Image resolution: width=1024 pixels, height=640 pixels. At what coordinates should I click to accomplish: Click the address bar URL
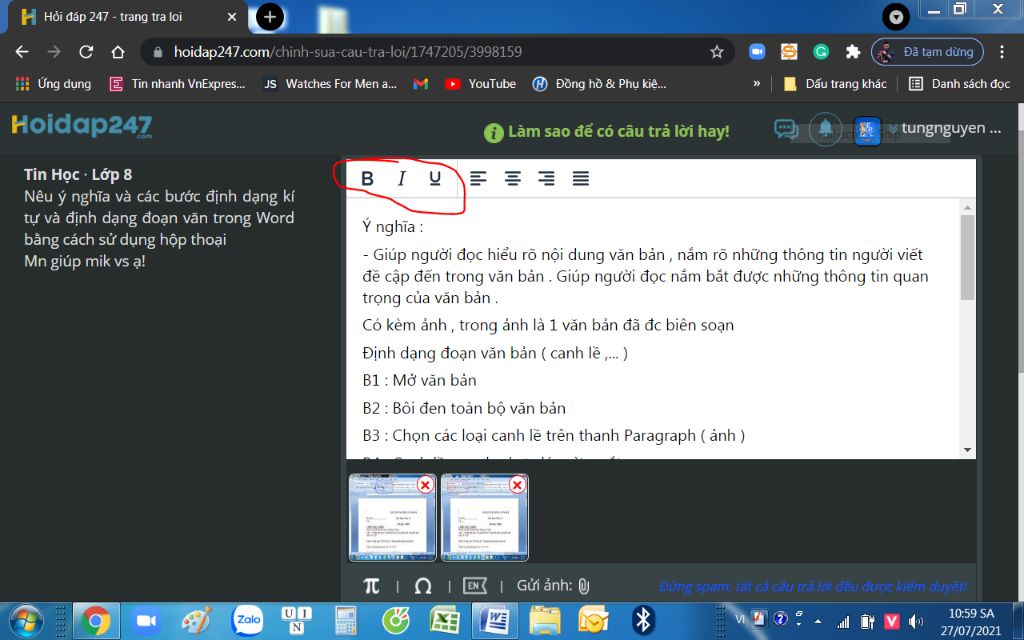347,52
